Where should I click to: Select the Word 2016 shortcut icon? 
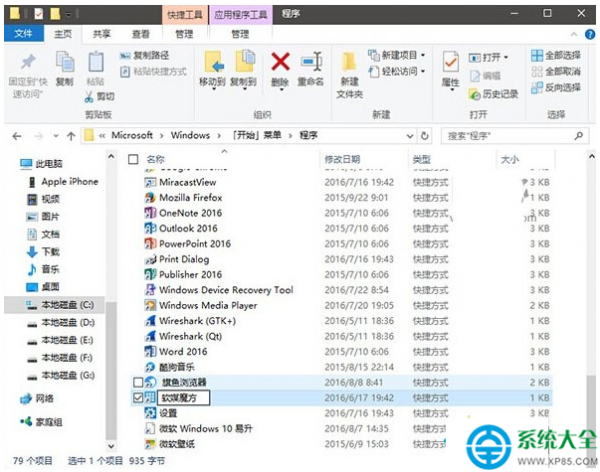pyautogui.click(x=150, y=351)
